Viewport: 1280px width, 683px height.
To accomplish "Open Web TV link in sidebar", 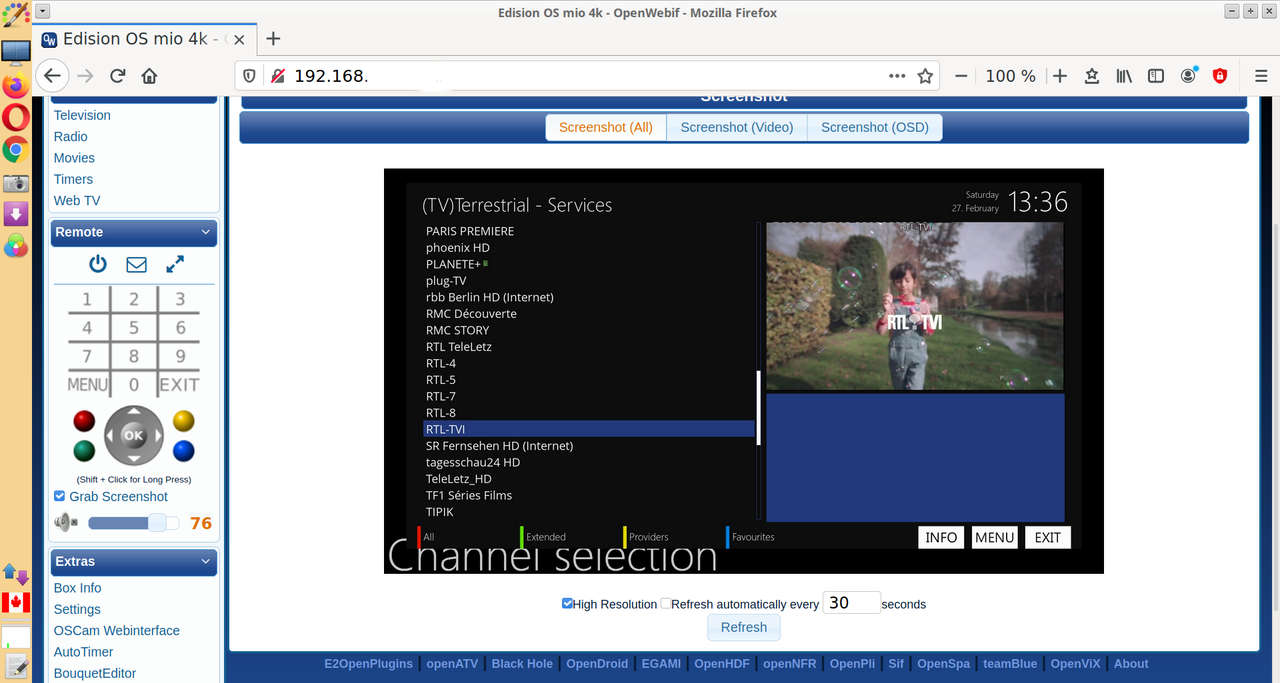I will coord(77,200).
